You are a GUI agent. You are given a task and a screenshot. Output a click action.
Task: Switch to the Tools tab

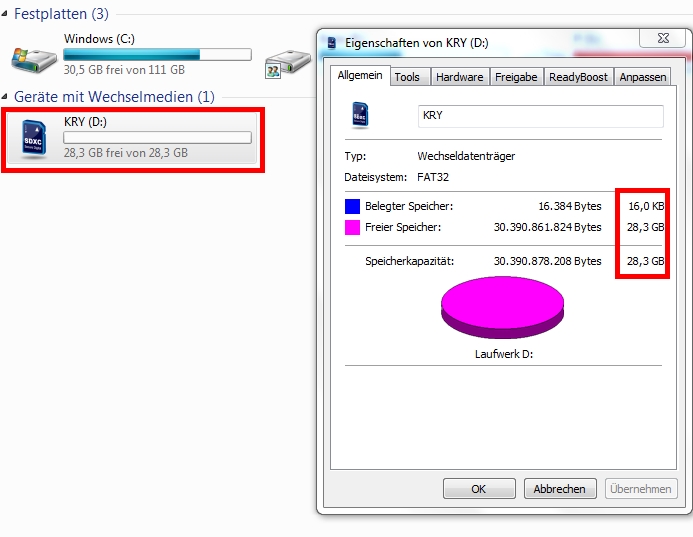click(407, 77)
